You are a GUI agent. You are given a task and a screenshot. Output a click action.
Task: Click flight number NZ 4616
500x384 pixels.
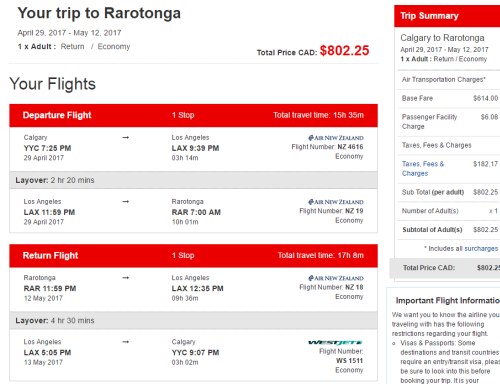click(x=350, y=147)
